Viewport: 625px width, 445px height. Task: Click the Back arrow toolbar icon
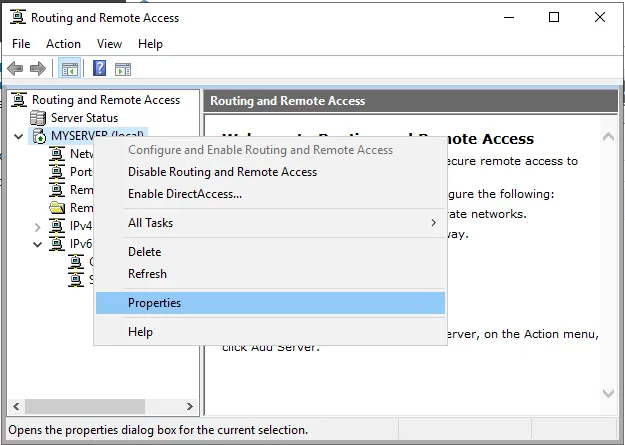pyautogui.click(x=15, y=68)
